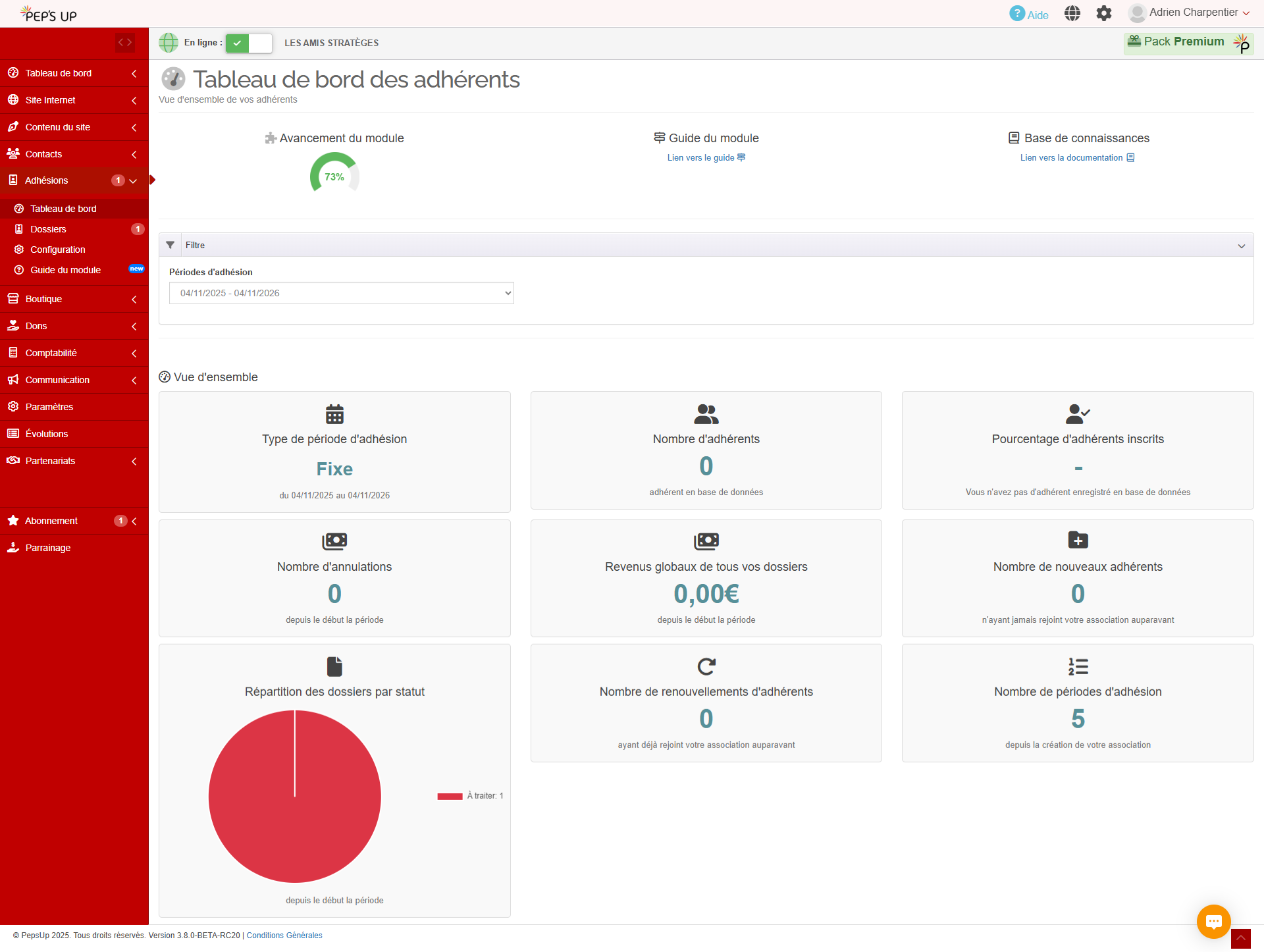Collapse the Filtre panel chevron

point(1241,246)
